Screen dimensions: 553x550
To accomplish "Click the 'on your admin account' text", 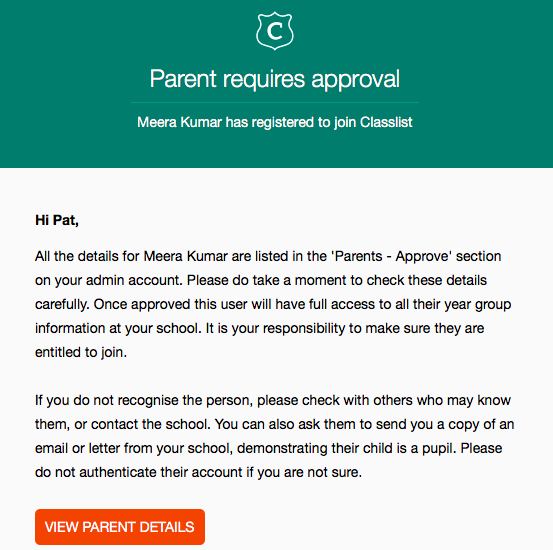I will pos(109,280).
